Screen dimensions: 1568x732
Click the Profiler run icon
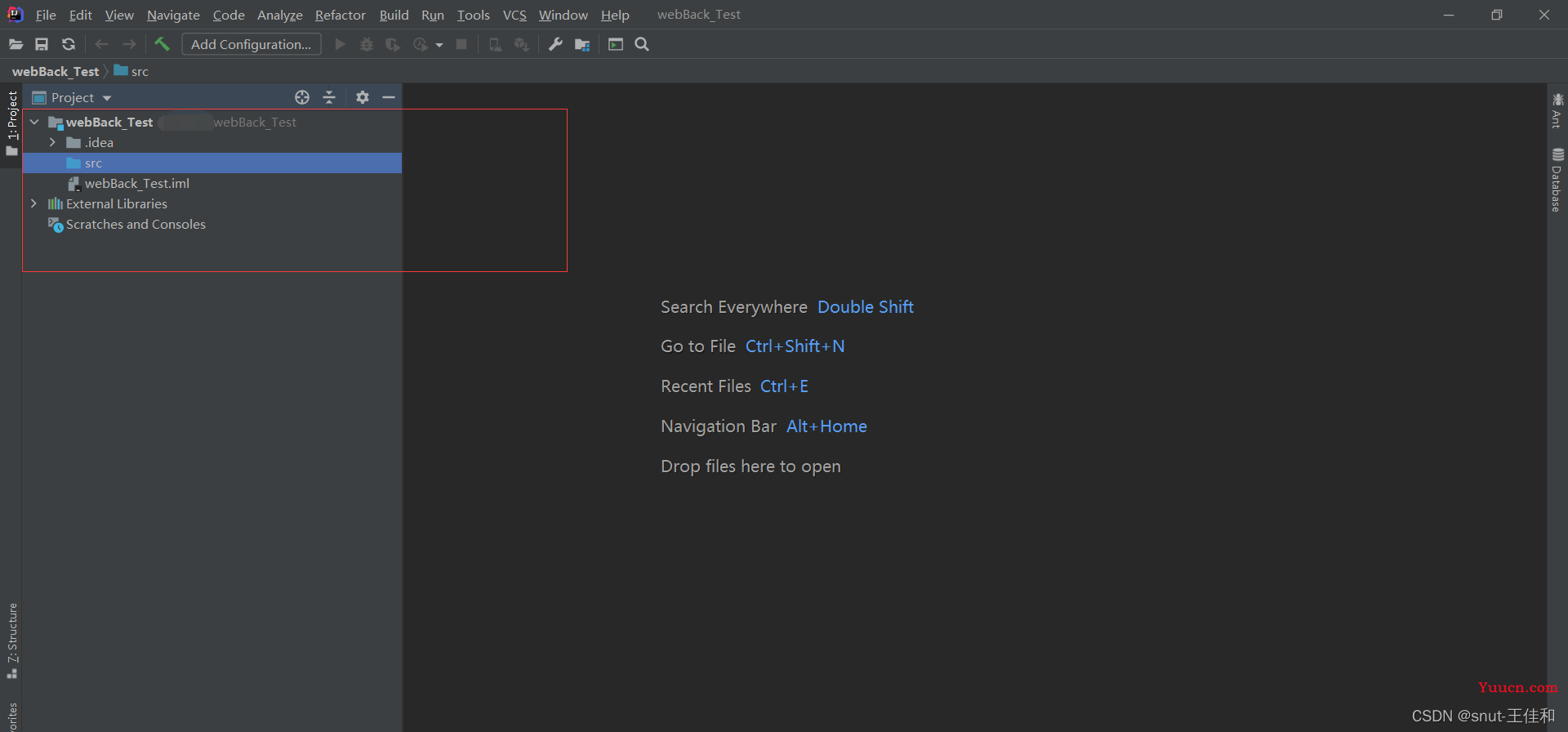421,44
